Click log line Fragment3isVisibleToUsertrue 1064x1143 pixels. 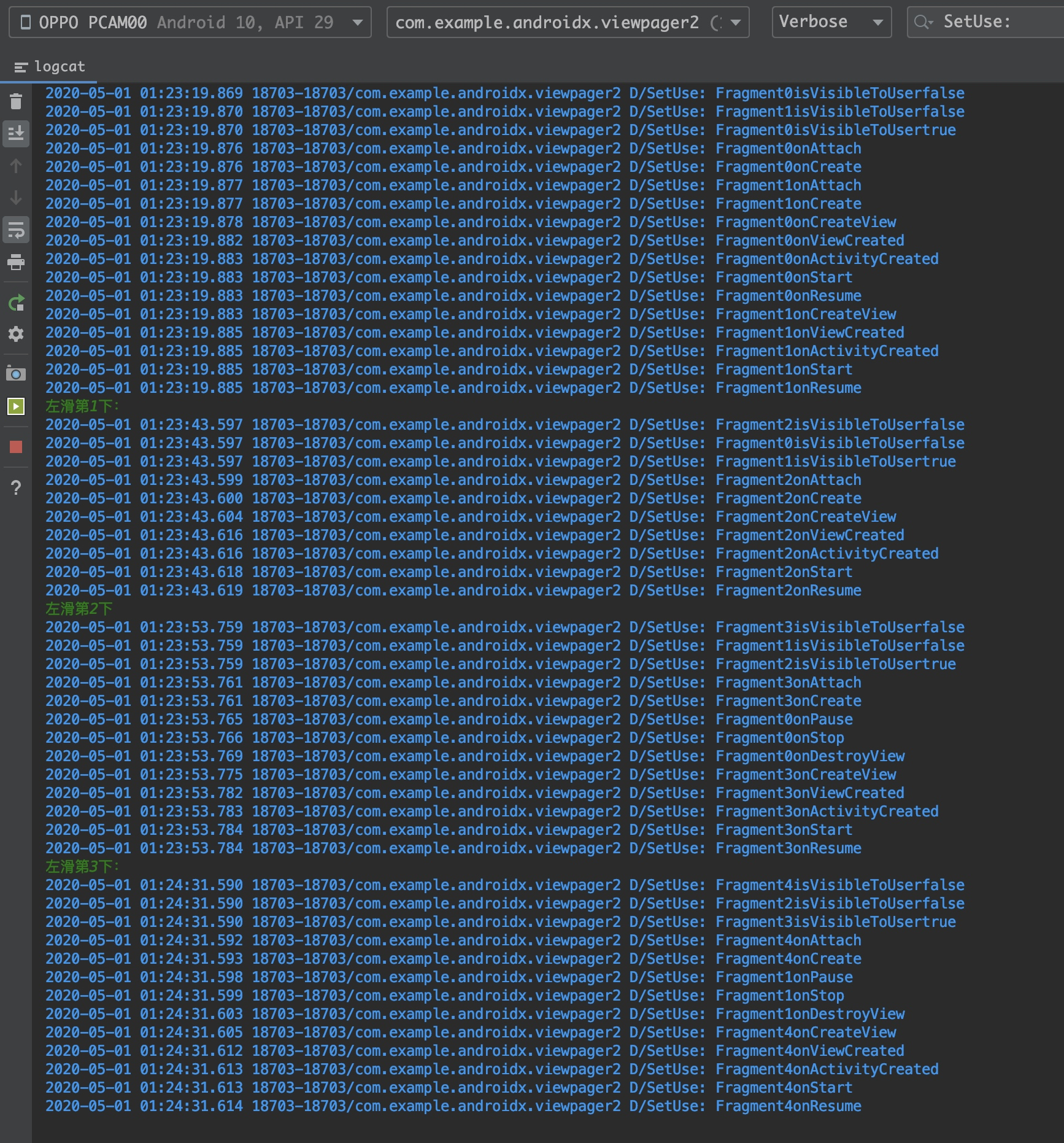[500, 922]
